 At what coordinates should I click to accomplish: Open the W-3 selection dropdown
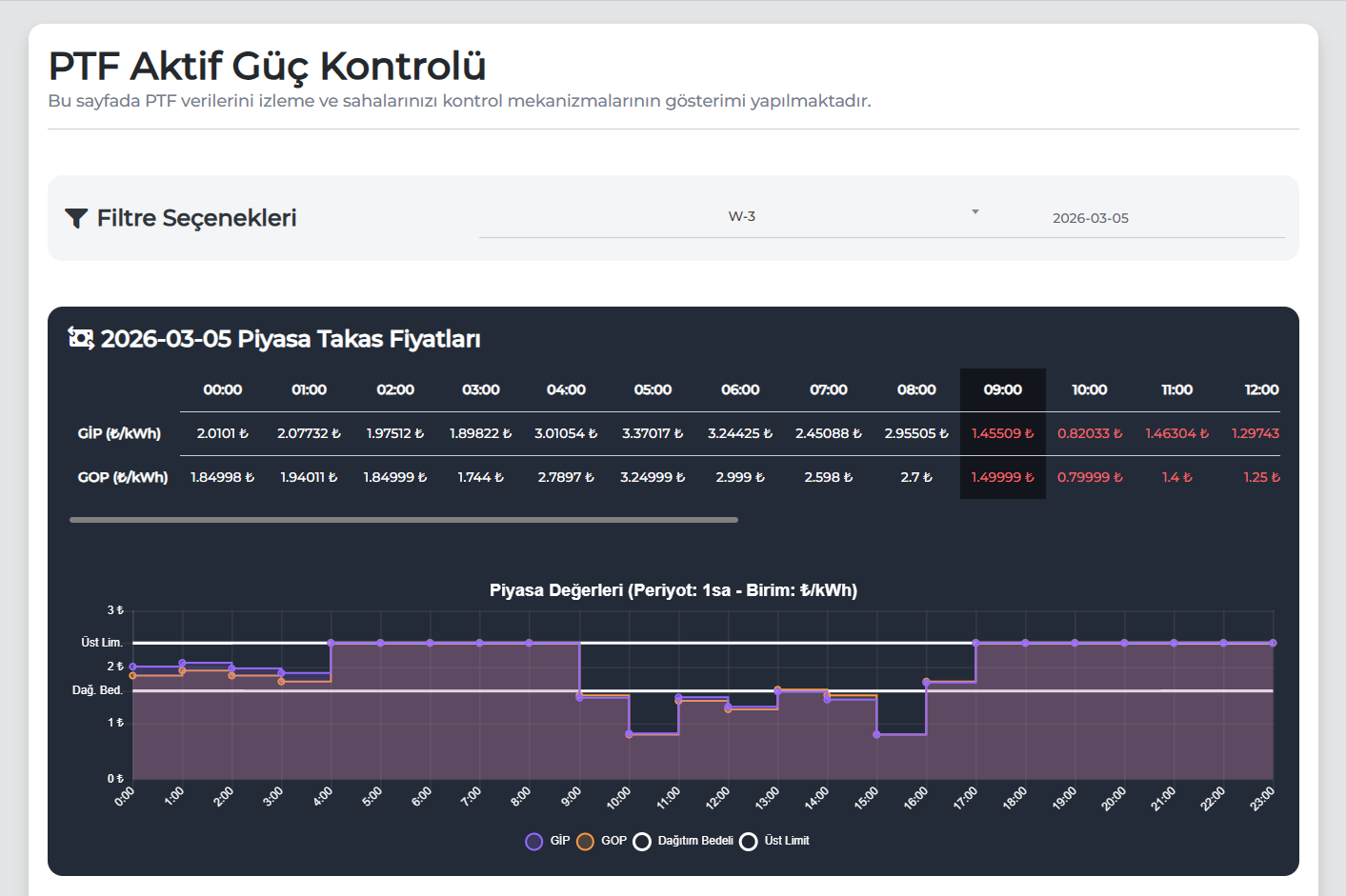click(741, 217)
